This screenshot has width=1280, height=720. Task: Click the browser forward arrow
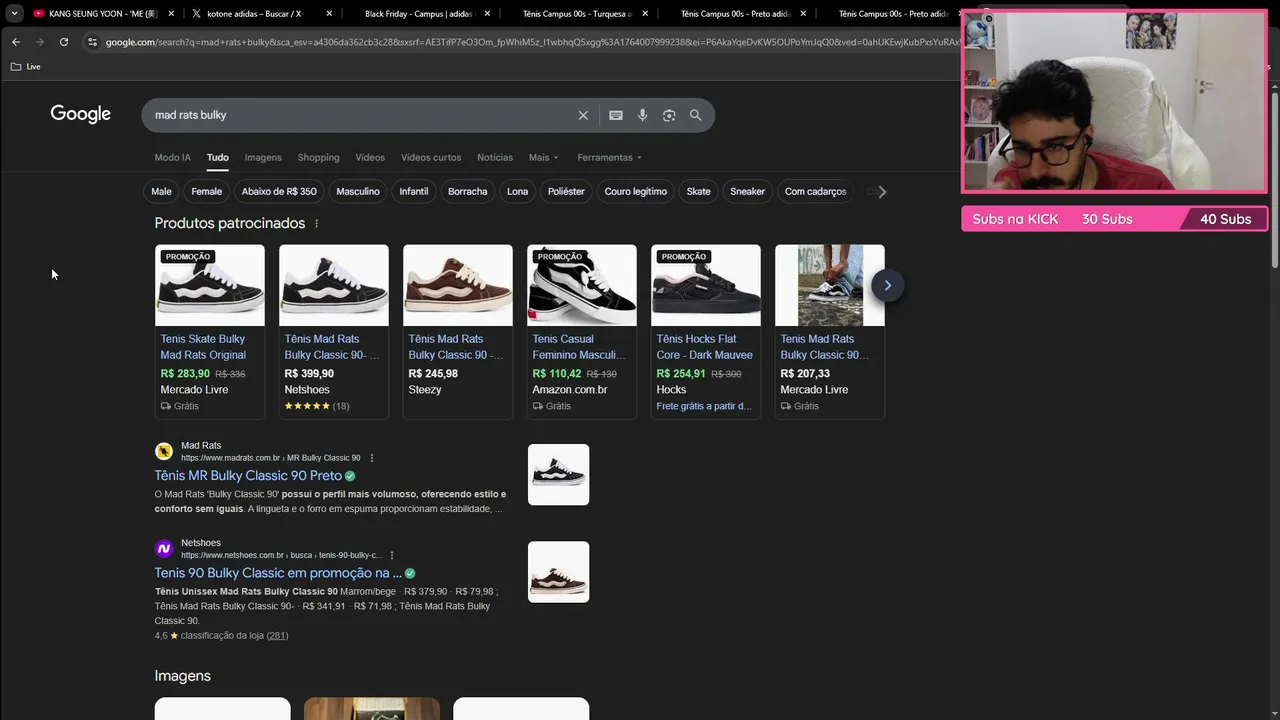click(40, 42)
